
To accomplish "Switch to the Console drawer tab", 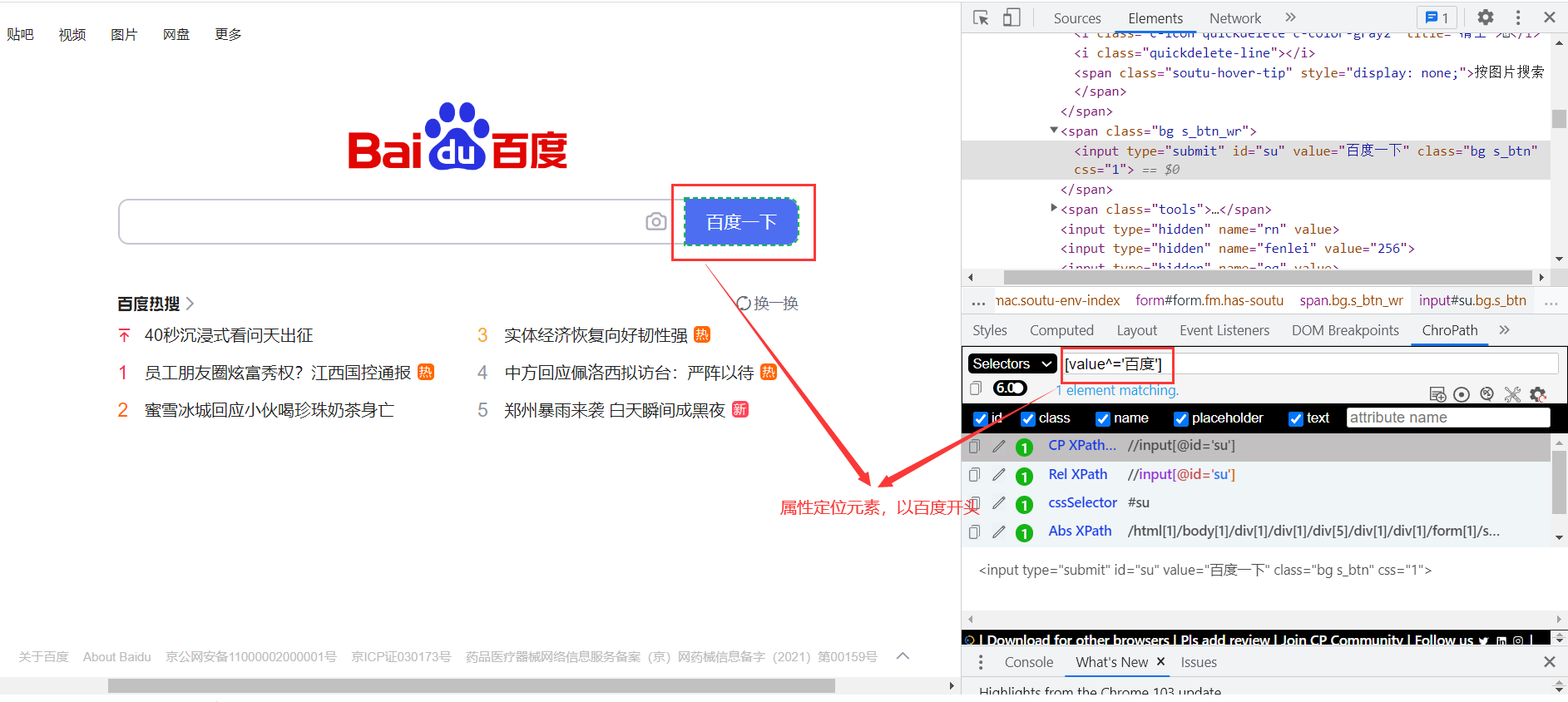I will tap(1029, 662).
